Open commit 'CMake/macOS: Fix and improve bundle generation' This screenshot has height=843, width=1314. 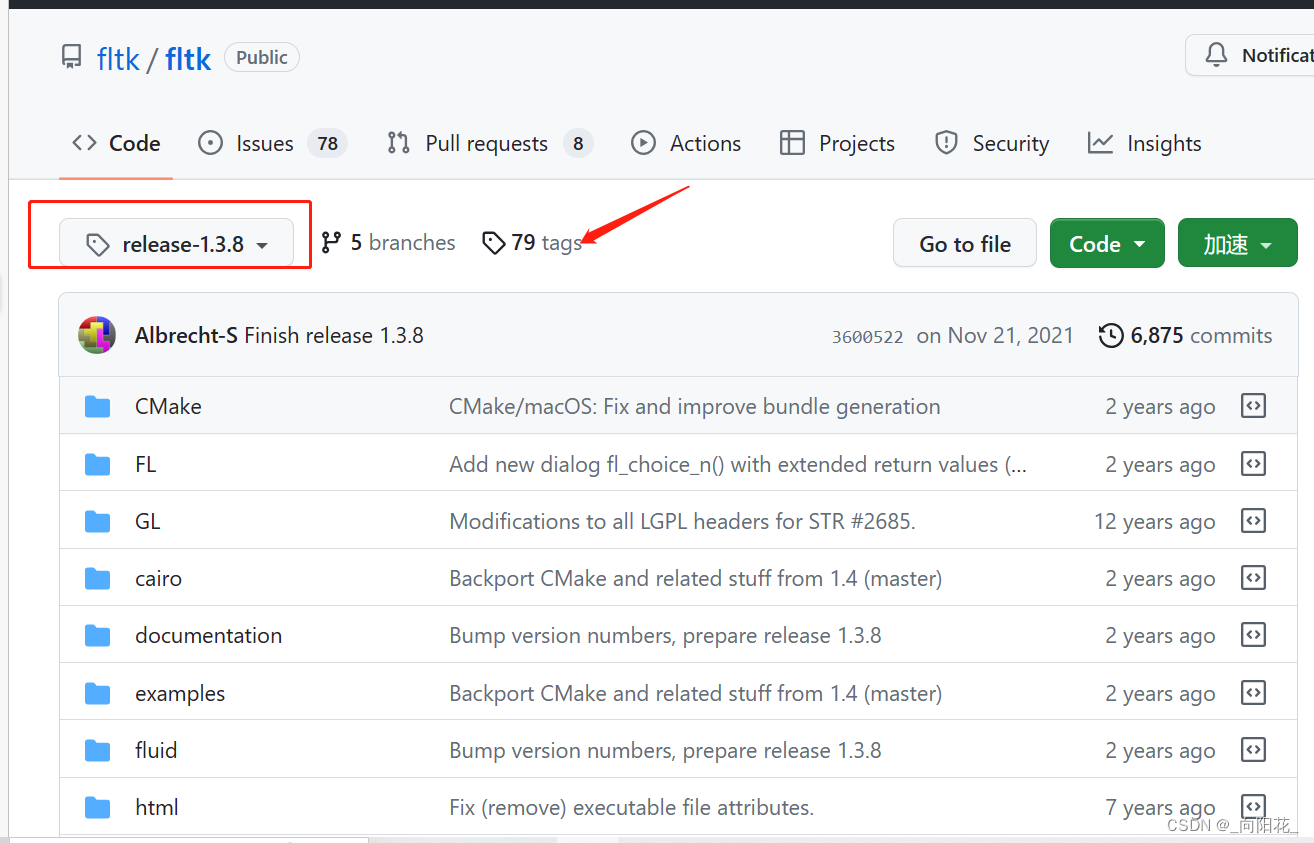click(x=695, y=407)
